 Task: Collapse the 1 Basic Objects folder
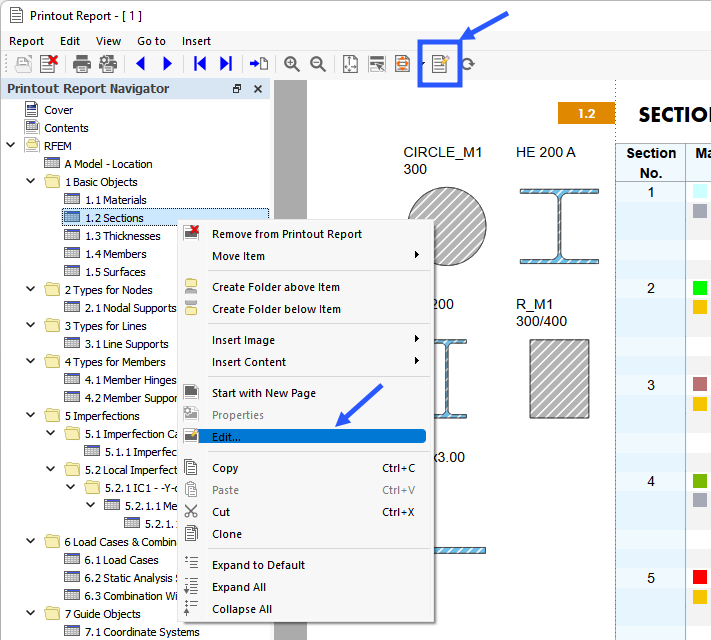31,181
